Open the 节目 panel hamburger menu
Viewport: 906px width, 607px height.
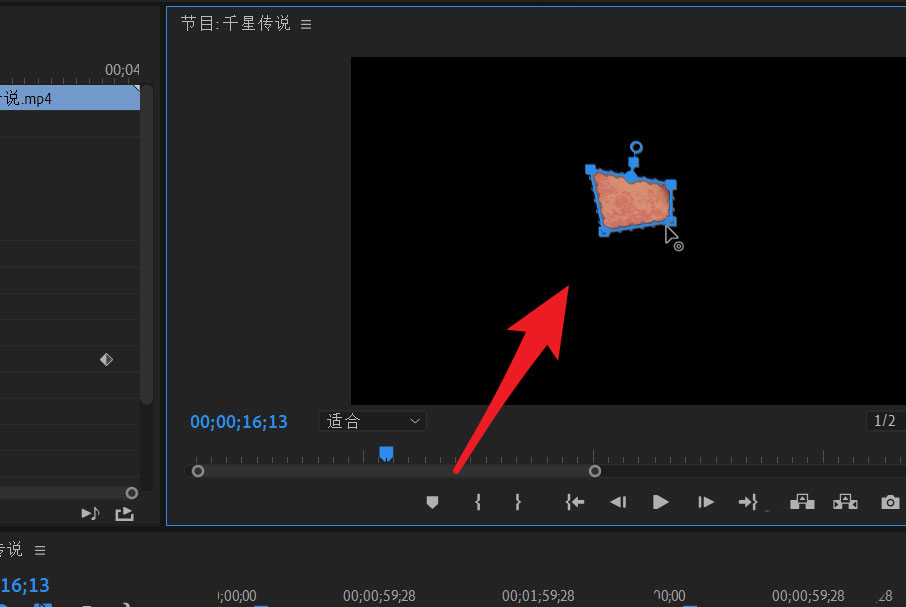point(306,24)
